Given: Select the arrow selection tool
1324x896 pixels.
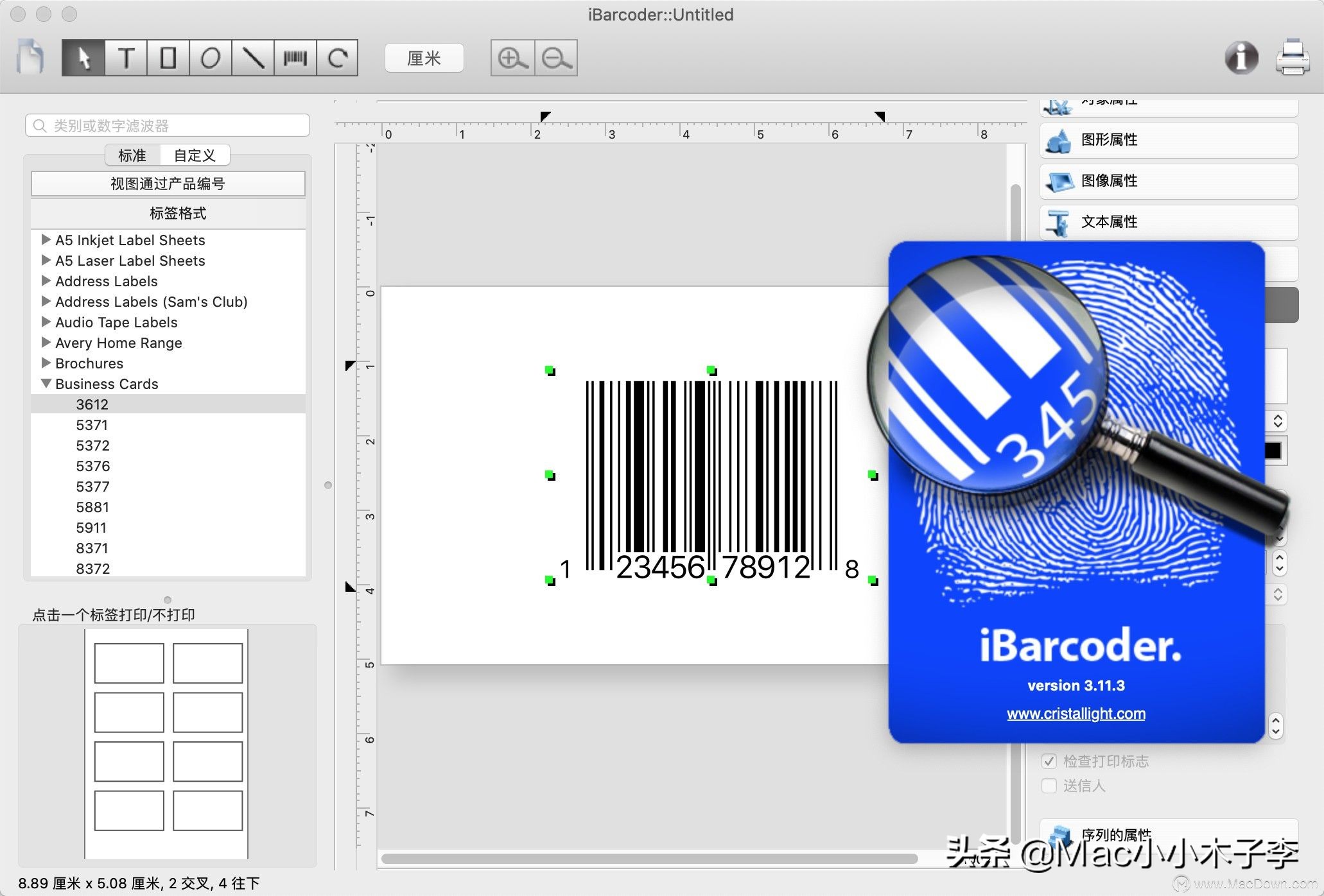Looking at the screenshot, I should click(85, 58).
